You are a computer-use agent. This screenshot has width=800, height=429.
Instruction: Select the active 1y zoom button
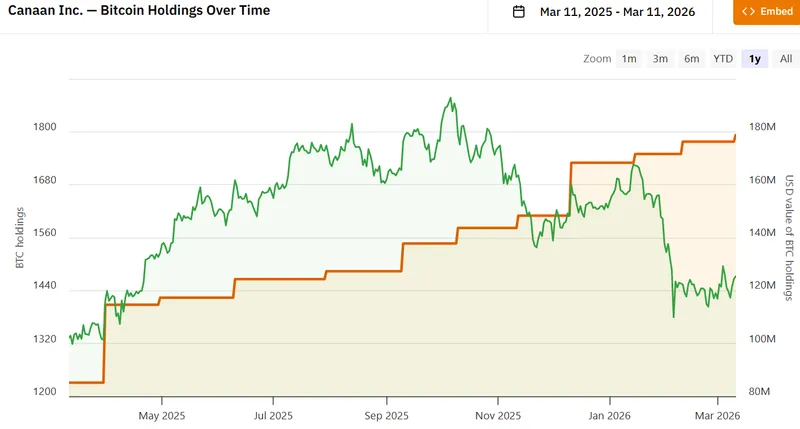[x=755, y=59]
